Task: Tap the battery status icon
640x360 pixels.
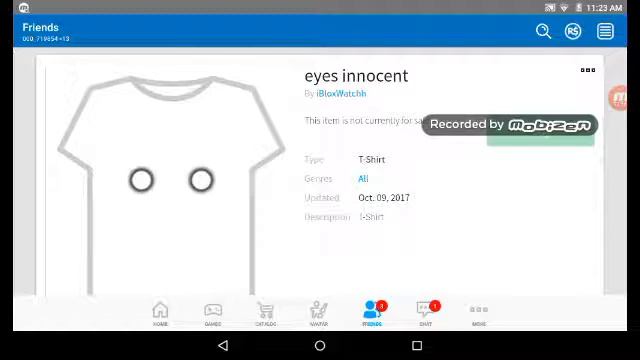Action: click(x=578, y=7)
